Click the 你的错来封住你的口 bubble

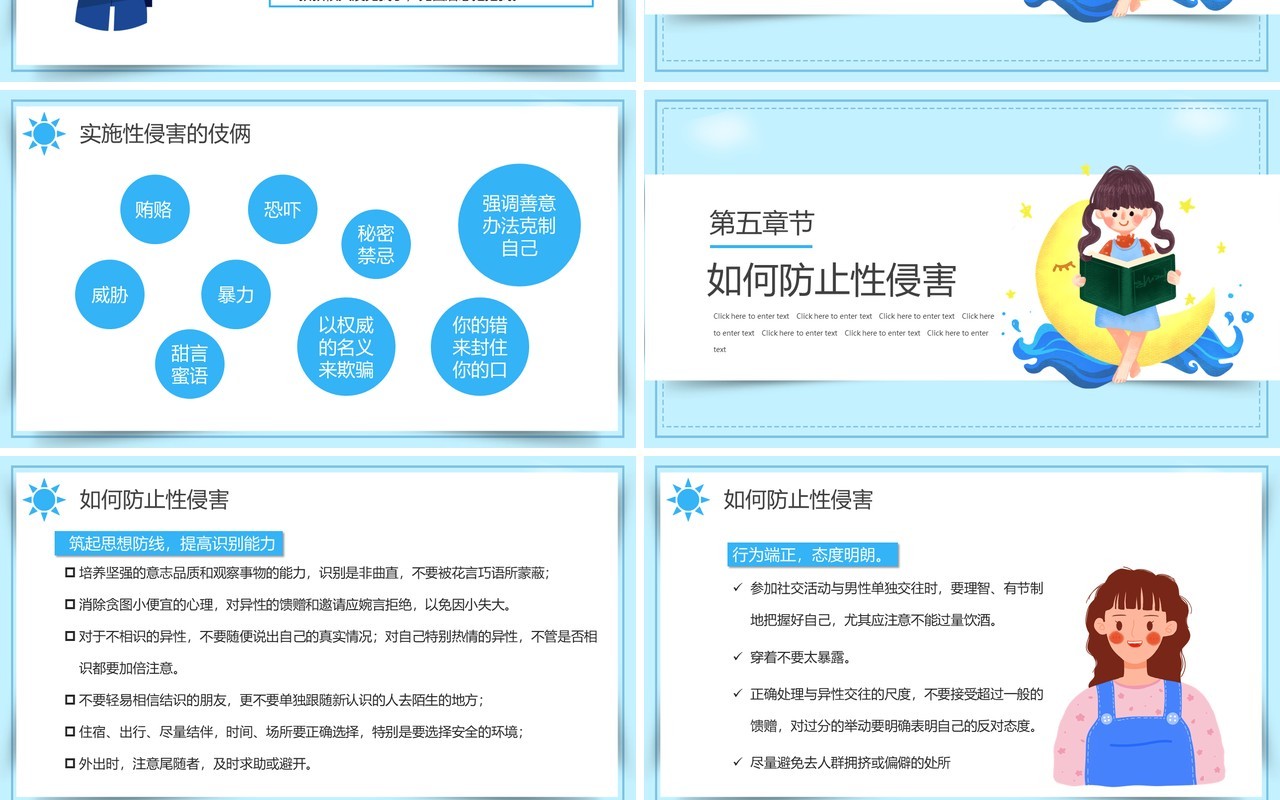click(x=480, y=347)
